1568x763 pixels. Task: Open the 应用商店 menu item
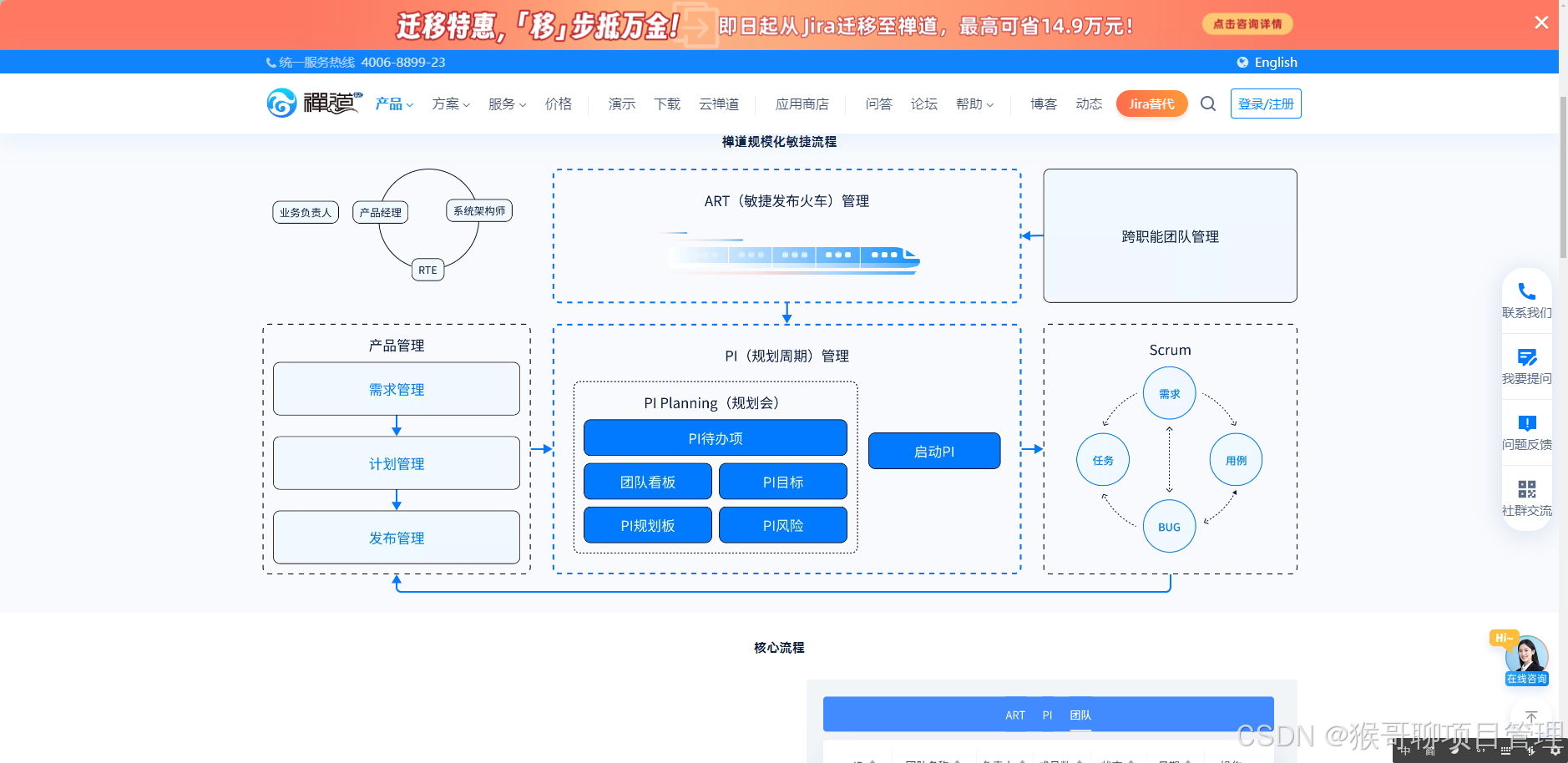click(x=802, y=104)
